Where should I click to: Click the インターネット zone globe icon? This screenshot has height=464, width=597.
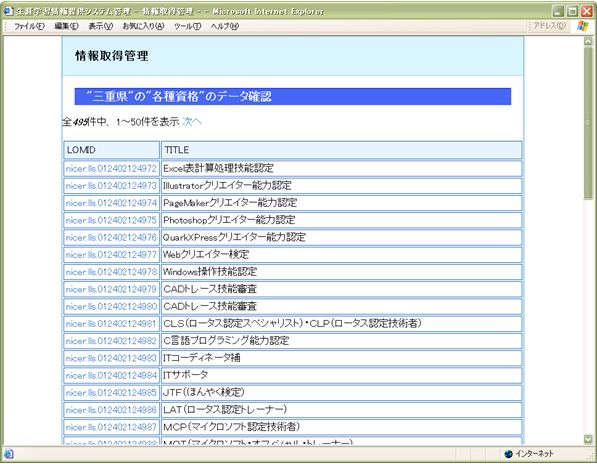[x=508, y=454]
